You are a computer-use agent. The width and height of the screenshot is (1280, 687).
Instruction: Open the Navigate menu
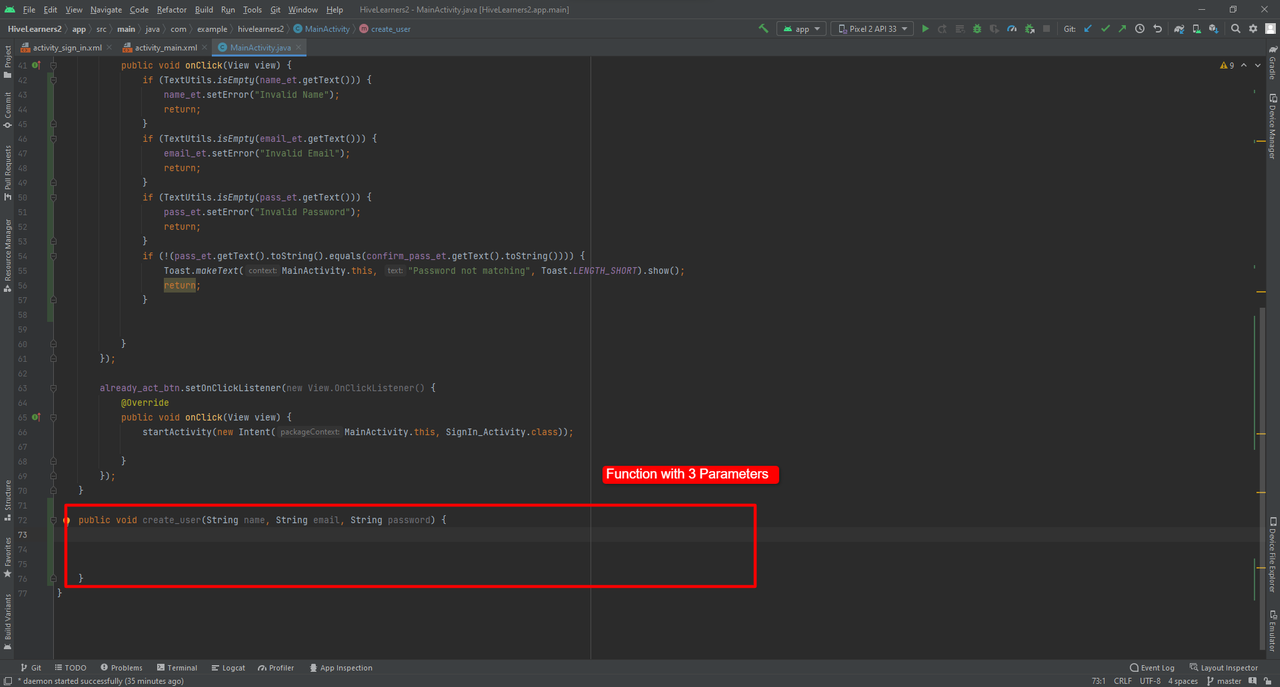point(106,10)
